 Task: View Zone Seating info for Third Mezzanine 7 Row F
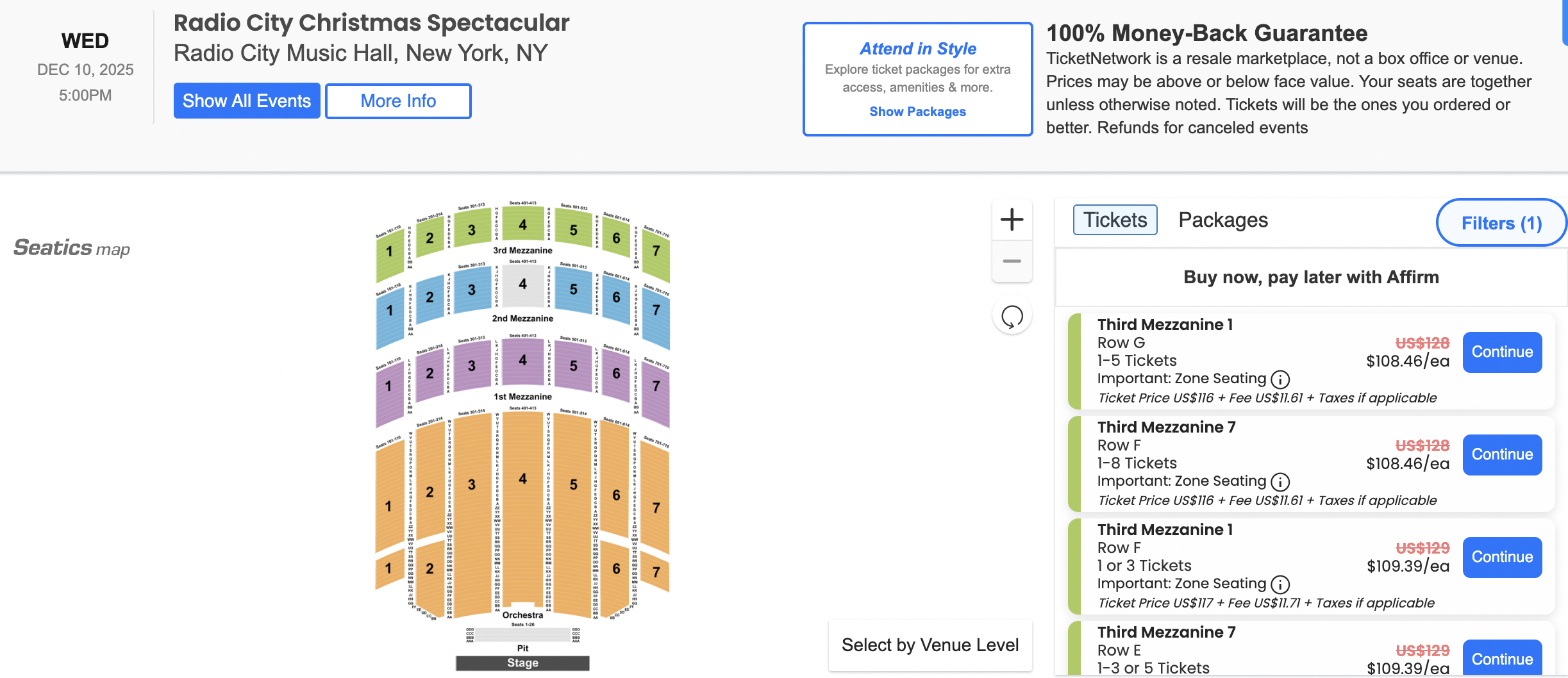tap(1280, 482)
